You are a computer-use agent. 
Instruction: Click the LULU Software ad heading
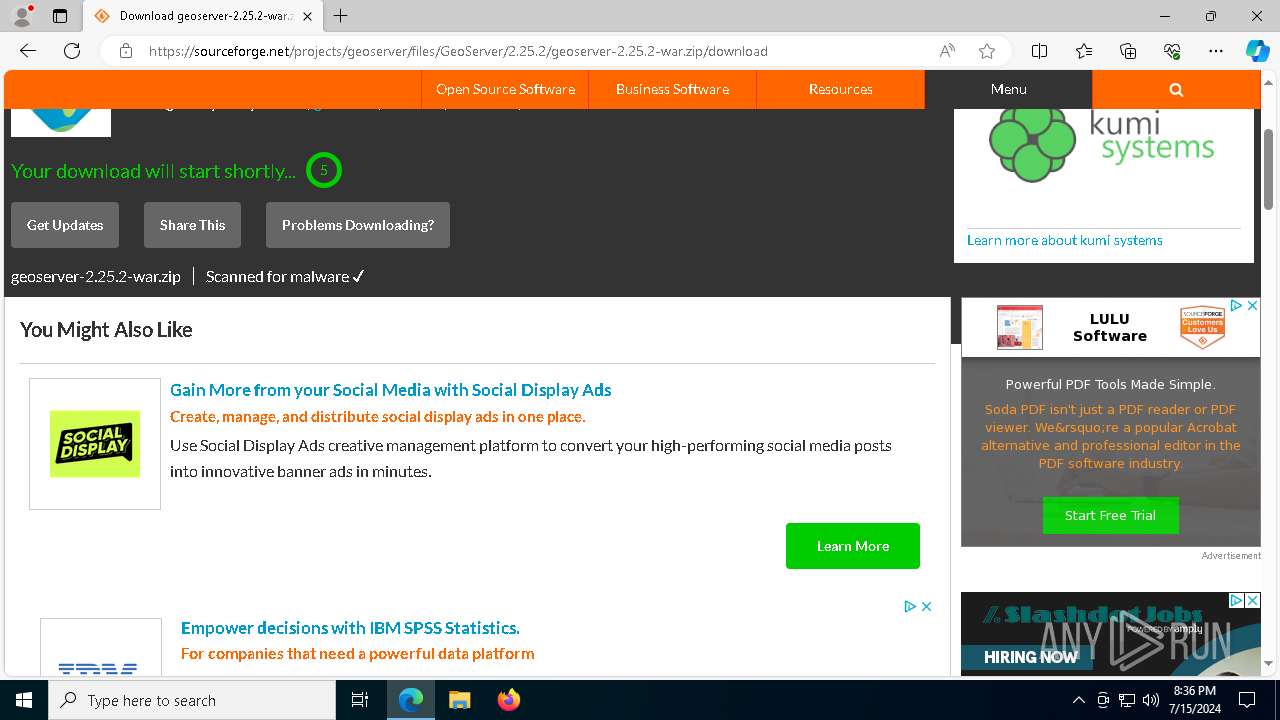[x=1110, y=327]
